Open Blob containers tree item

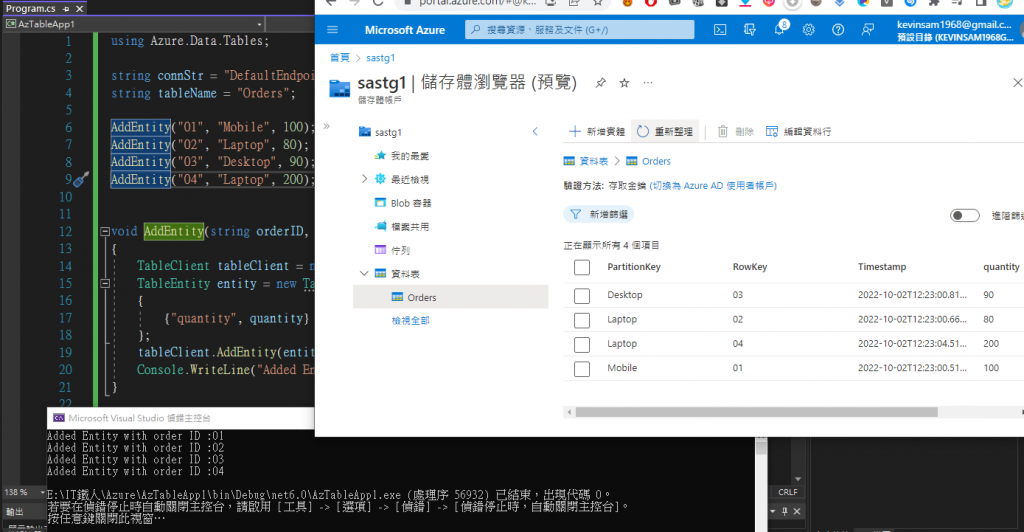click(403, 203)
